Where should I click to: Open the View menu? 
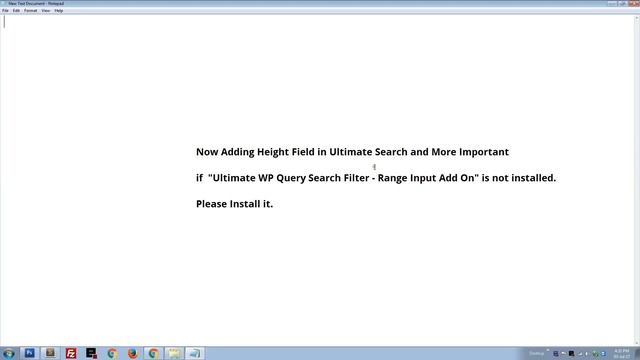click(x=46, y=11)
